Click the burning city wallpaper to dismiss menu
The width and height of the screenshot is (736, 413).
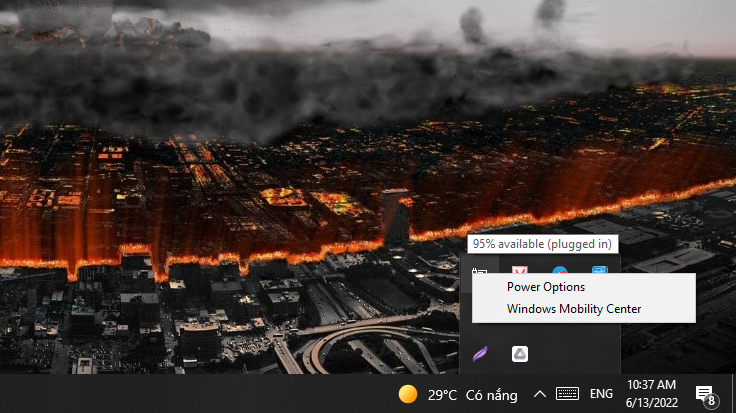(235, 188)
